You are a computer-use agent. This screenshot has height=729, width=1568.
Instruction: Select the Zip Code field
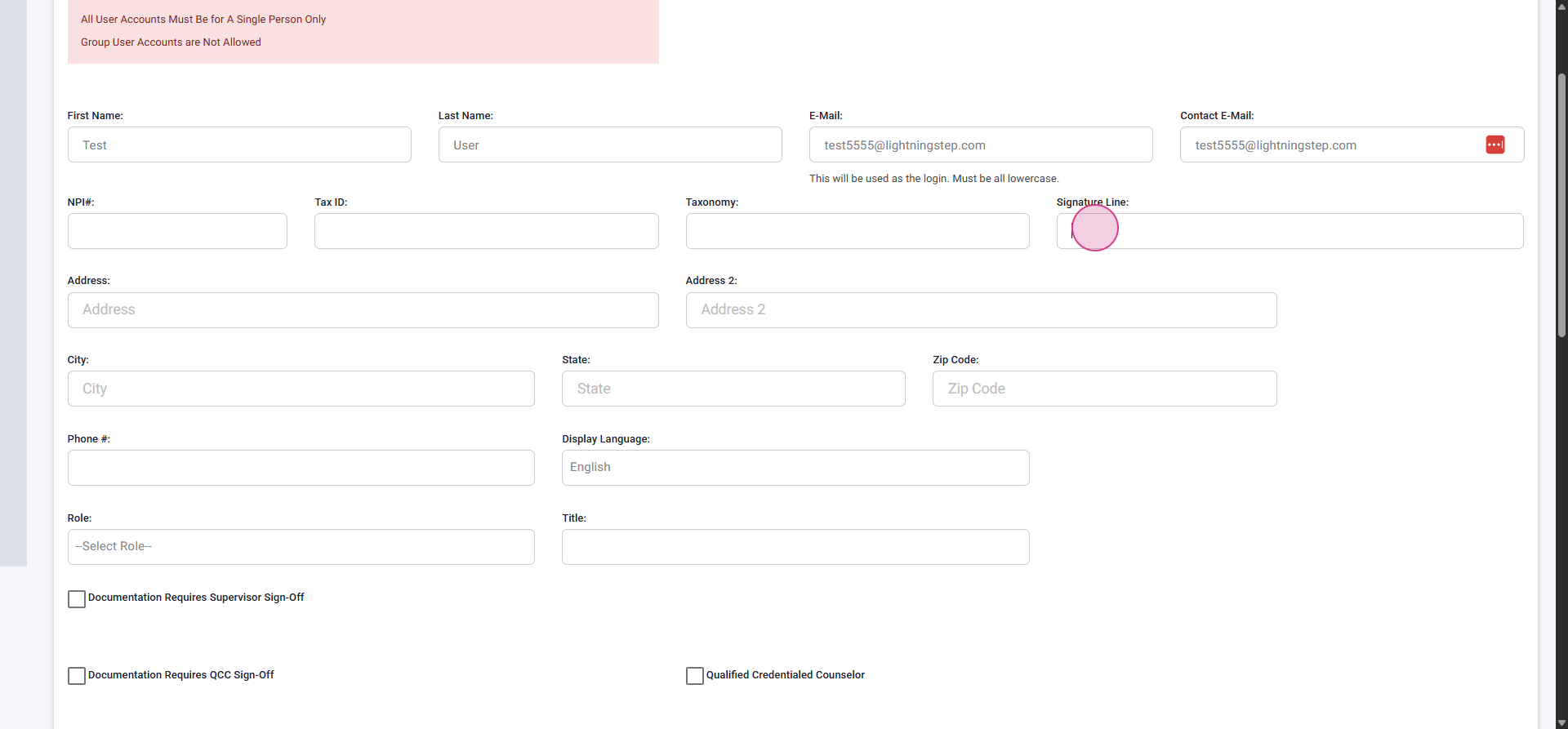click(1104, 389)
